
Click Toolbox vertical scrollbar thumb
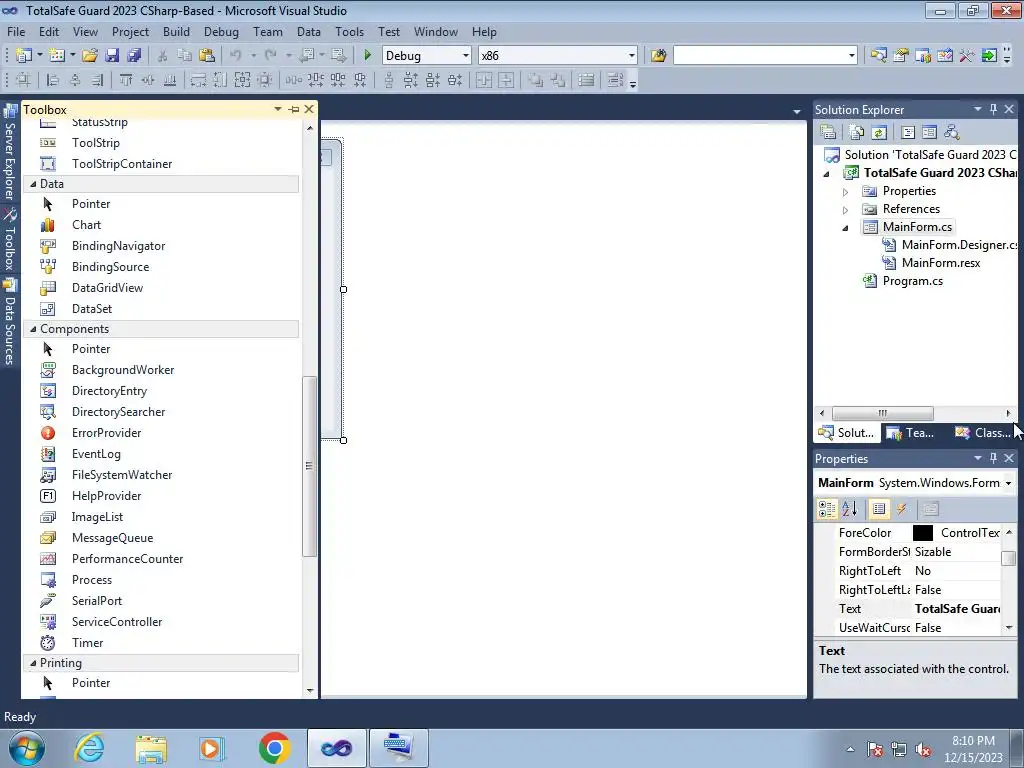(x=310, y=466)
